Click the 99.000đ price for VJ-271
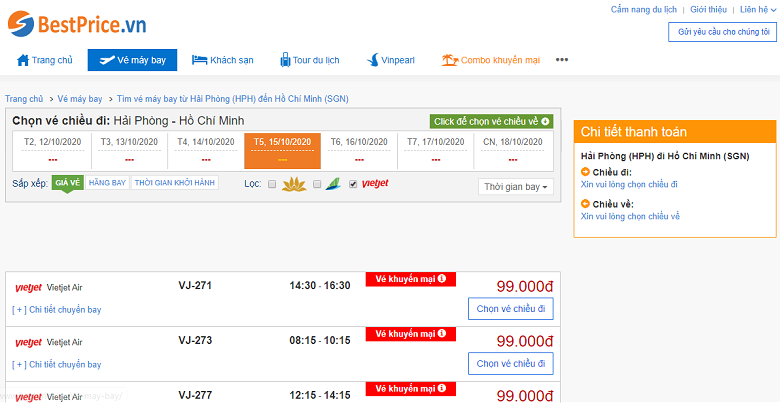 (x=525, y=287)
